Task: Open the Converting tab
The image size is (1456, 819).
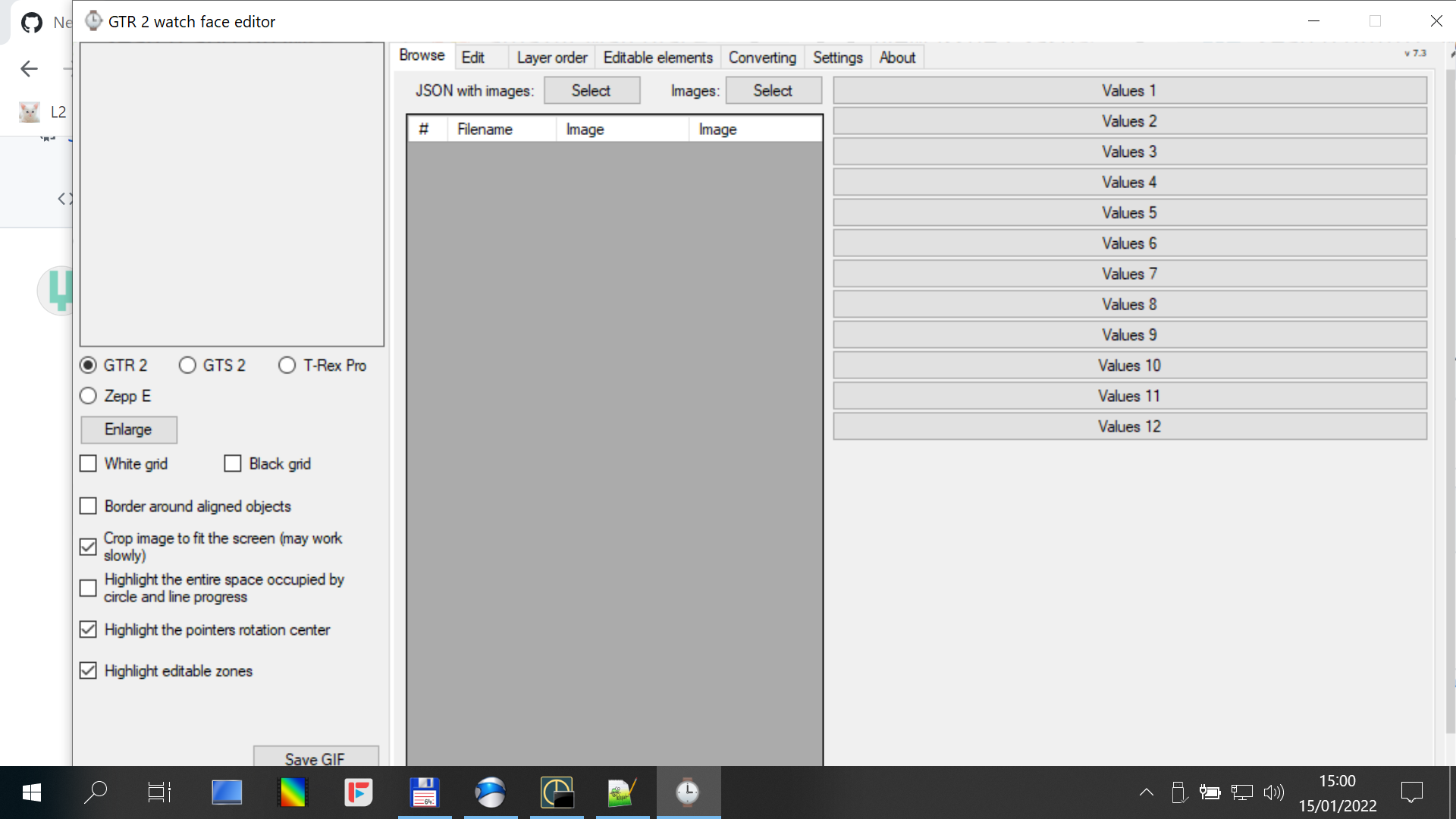Action: pyautogui.click(x=762, y=57)
